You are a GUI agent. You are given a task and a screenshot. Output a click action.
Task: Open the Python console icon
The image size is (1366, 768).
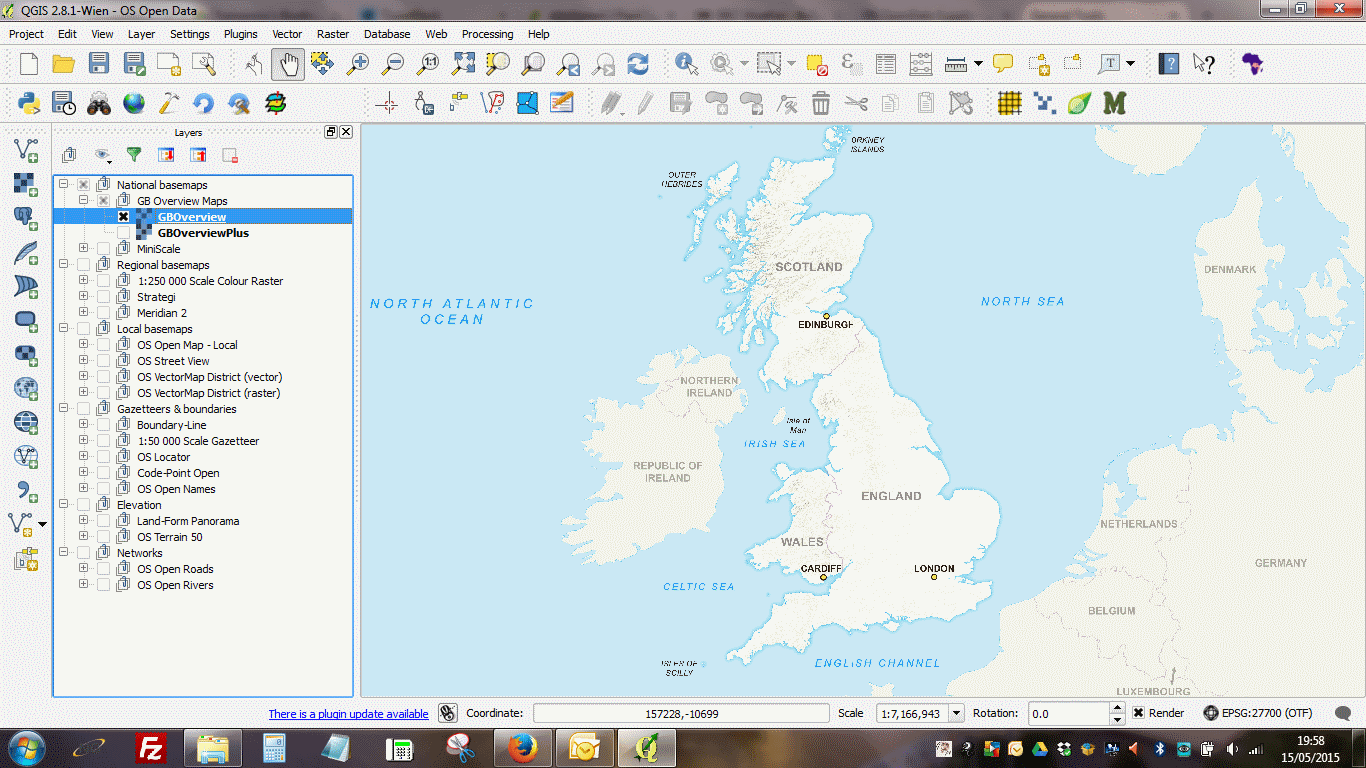(29, 102)
